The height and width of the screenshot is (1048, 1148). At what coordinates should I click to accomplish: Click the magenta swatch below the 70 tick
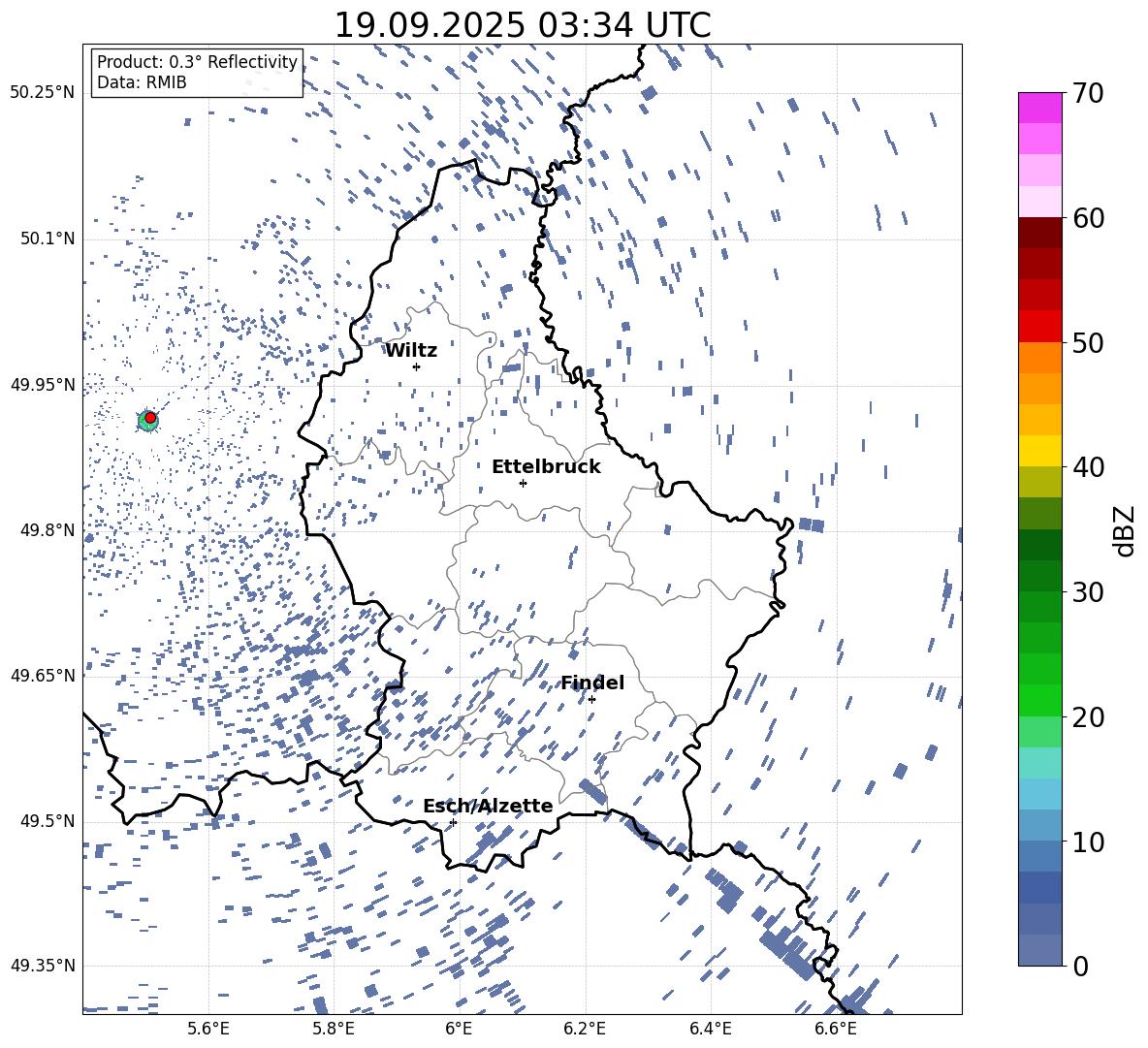1040,108
